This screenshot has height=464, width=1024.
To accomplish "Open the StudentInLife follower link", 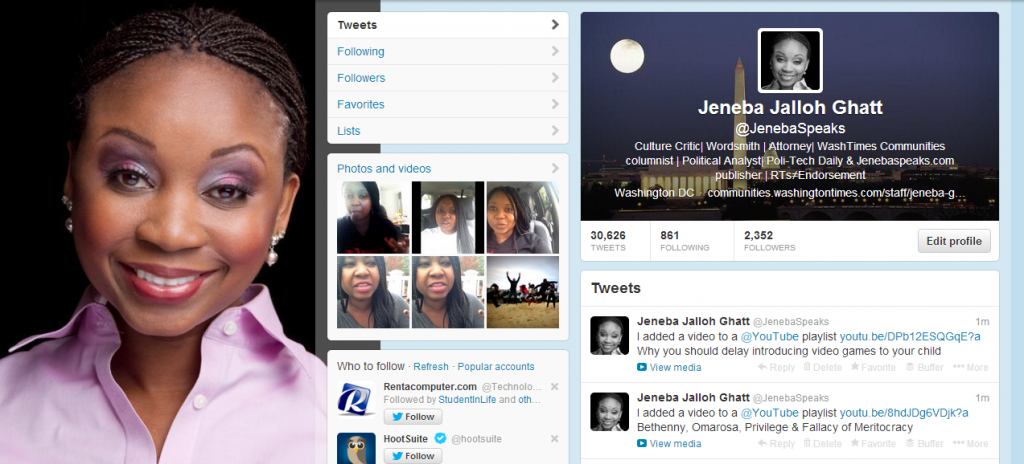I will coord(468,399).
